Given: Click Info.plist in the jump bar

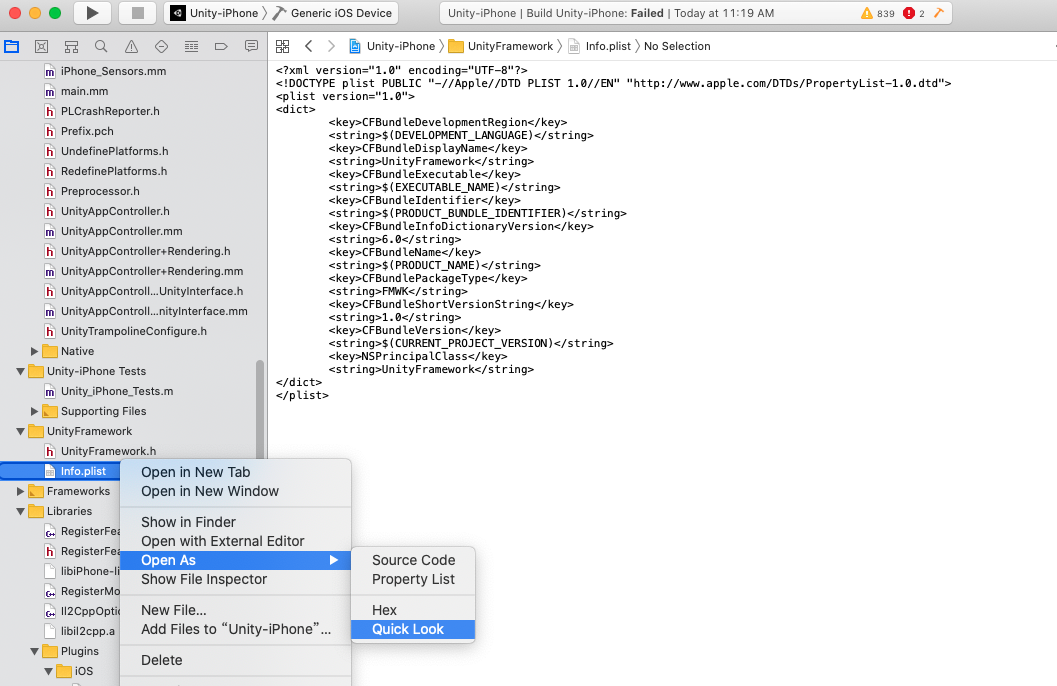Looking at the screenshot, I should click(x=600, y=46).
